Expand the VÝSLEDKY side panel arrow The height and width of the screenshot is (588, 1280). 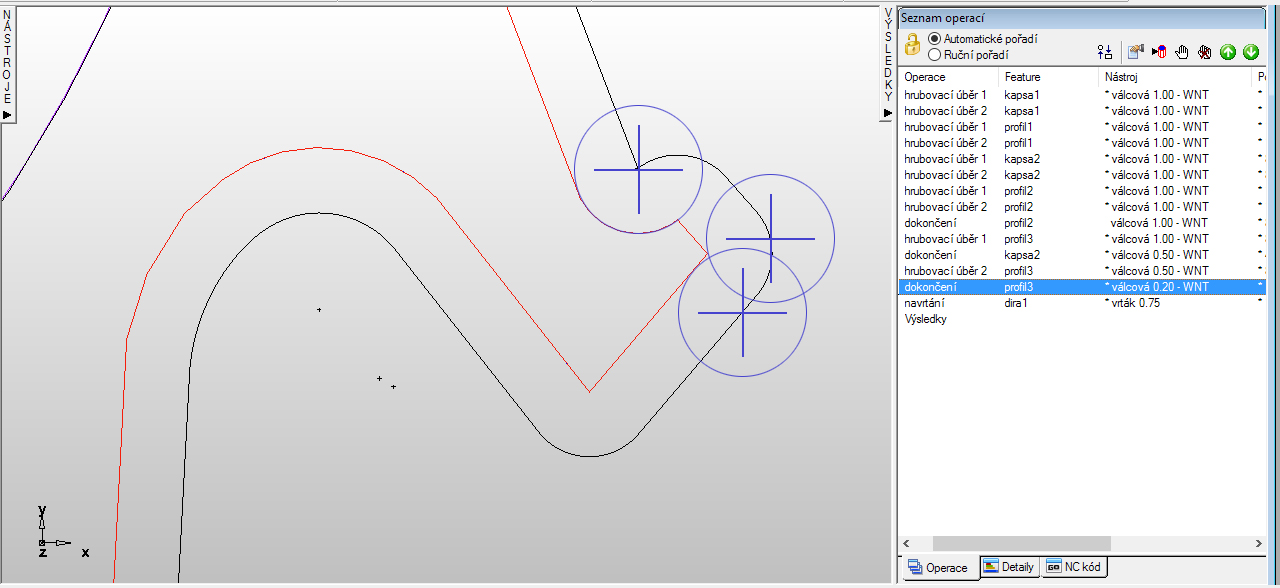pos(887,114)
